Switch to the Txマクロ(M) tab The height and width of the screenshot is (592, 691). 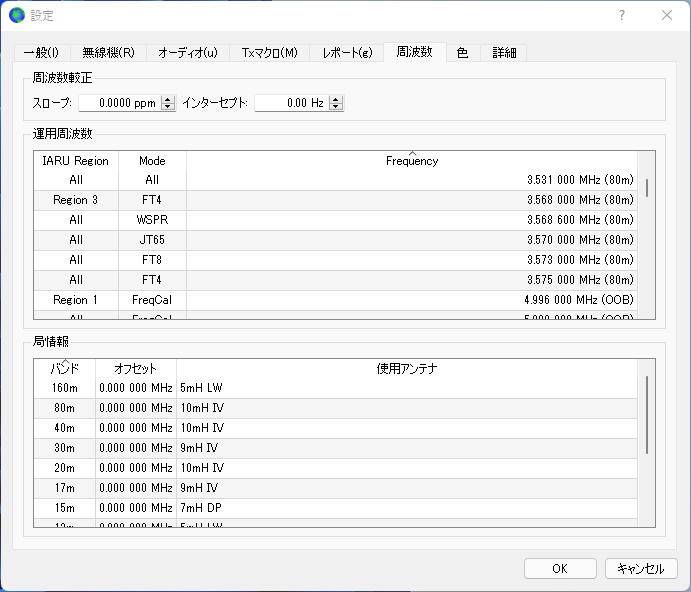tap(270, 53)
